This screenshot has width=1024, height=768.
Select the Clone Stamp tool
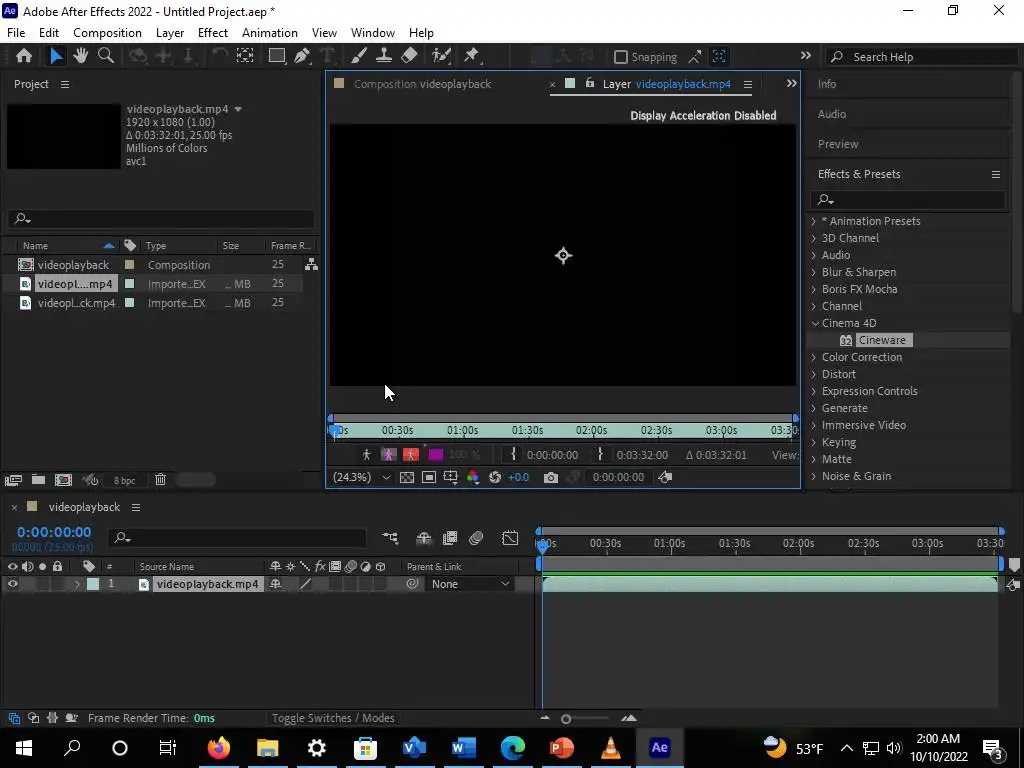coord(384,56)
